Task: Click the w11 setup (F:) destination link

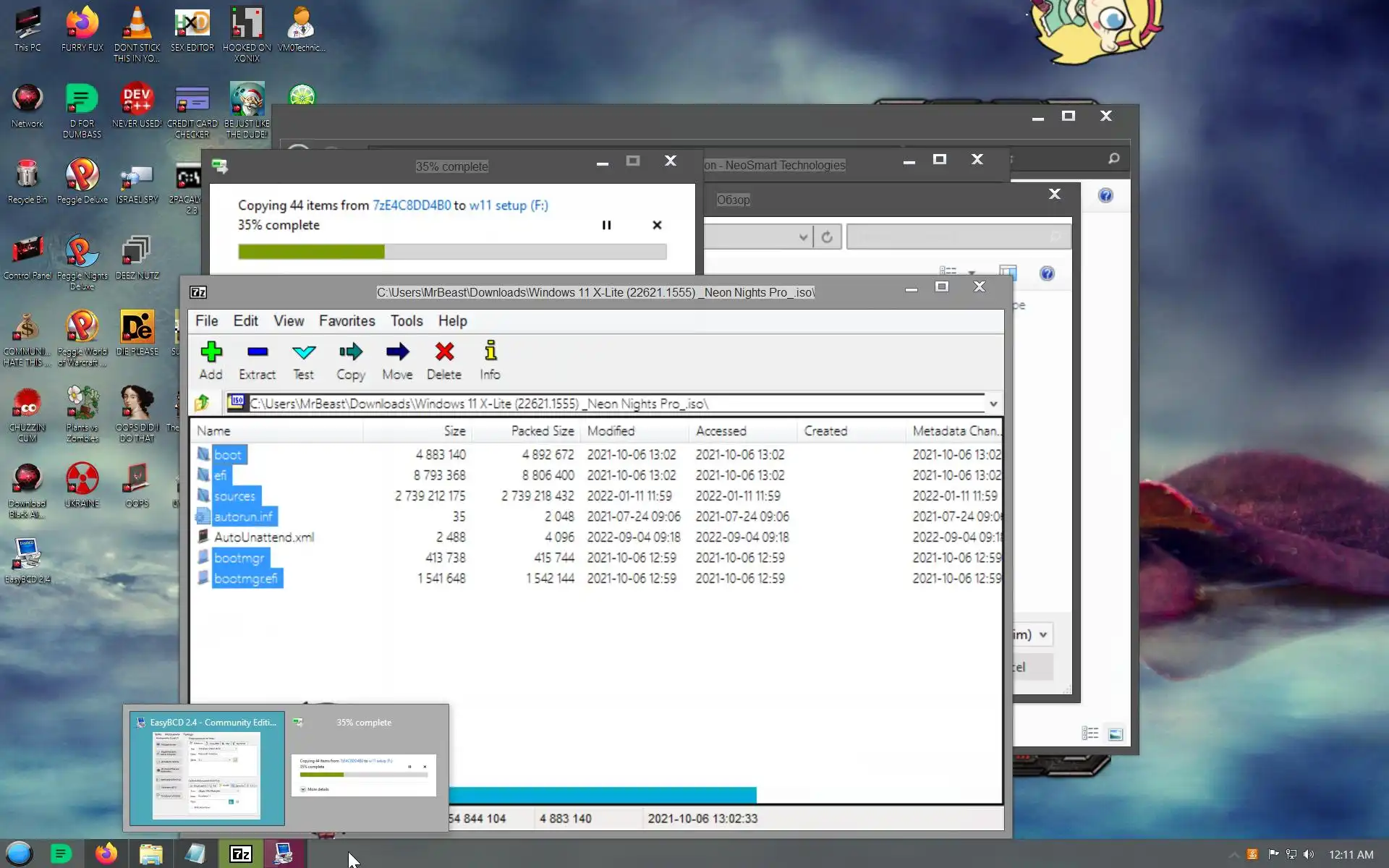Action: 508,205
